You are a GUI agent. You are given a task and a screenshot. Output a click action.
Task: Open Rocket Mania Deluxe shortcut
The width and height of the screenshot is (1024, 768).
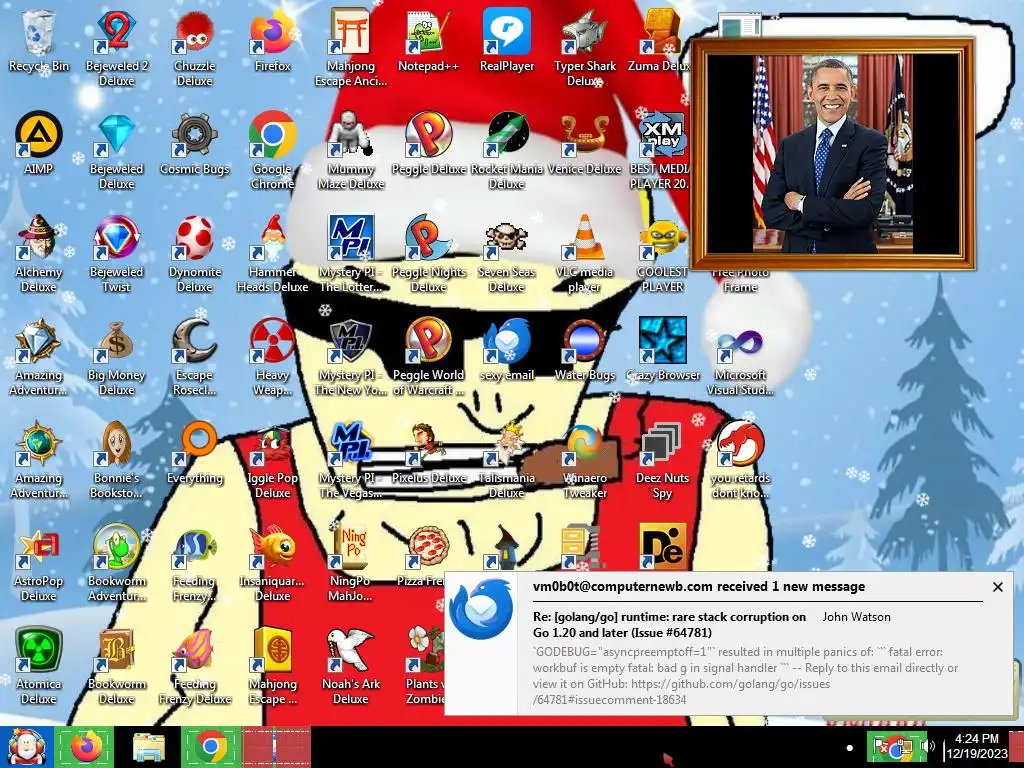(507, 150)
